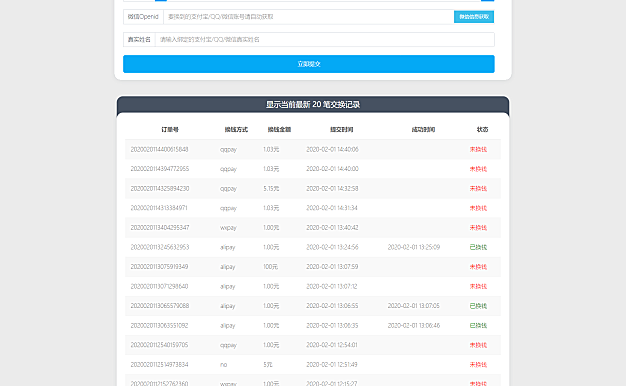Click order number 2020020114394772965
Screen dimensions: 626x386
[160, 169]
